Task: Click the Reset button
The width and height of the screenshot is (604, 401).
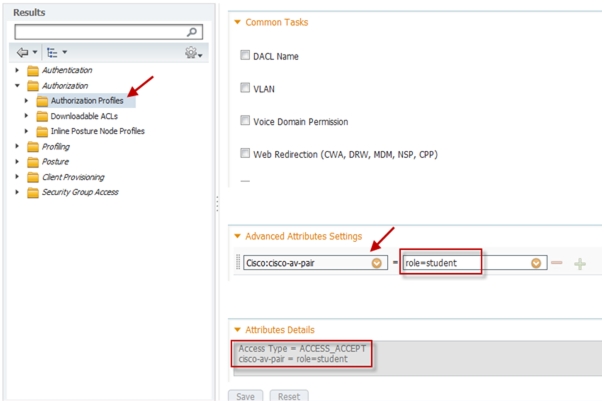Action: (x=289, y=396)
